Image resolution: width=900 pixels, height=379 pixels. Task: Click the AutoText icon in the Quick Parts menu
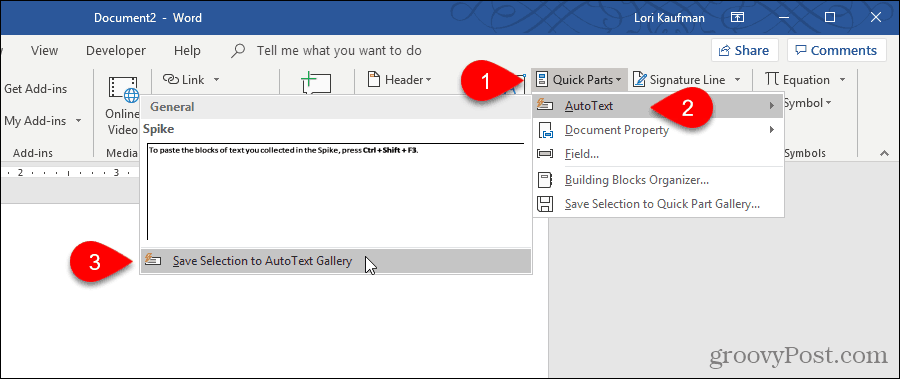coord(545,106)
